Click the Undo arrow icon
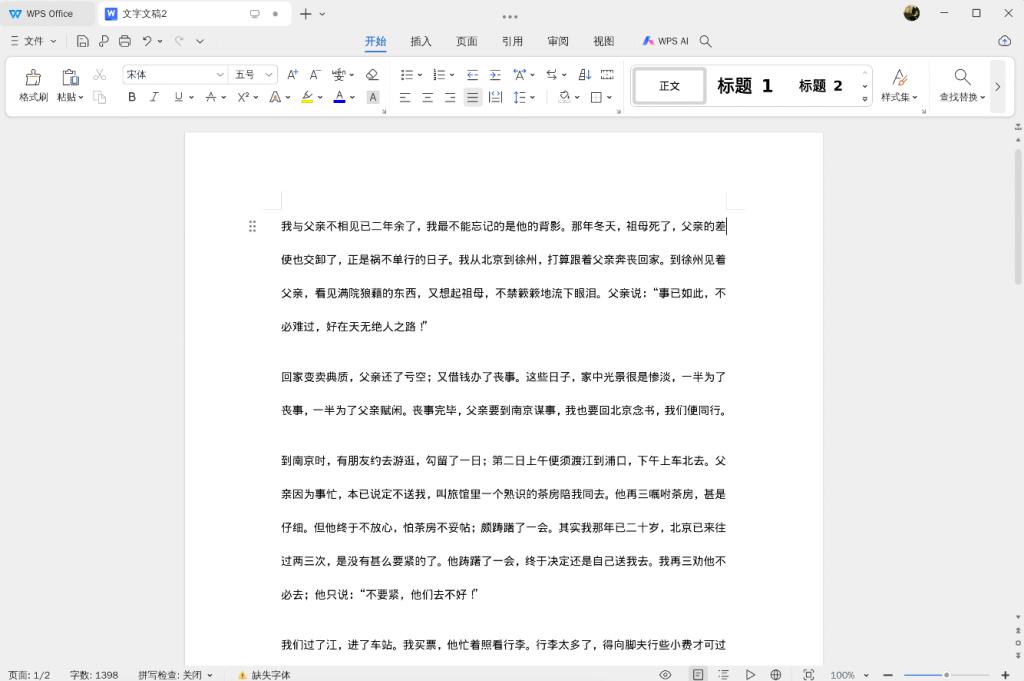The height and width of the screenshot is (681, 1024). [147, 41]
